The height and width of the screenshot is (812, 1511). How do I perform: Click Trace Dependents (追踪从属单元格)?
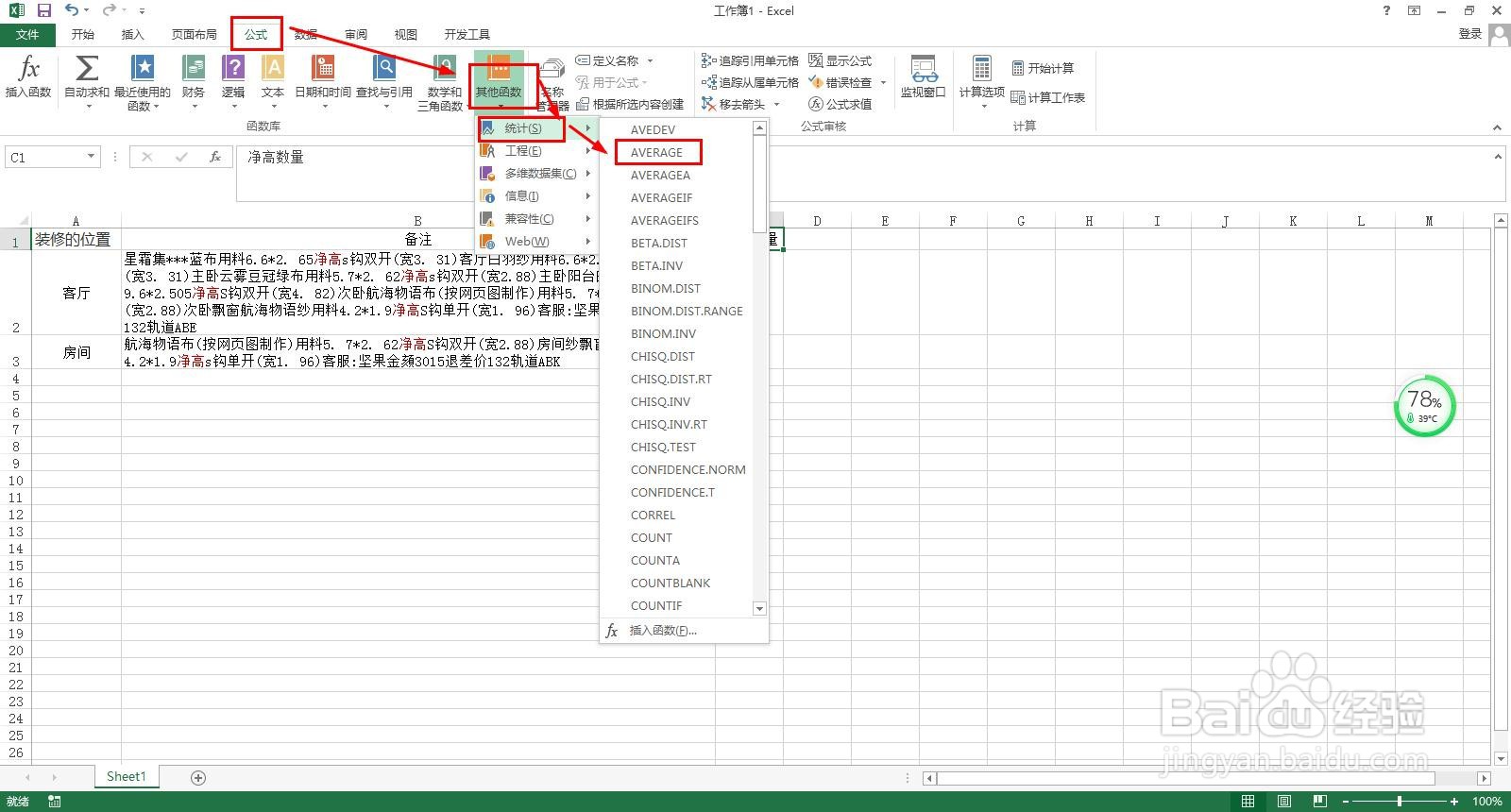(750, 82)
